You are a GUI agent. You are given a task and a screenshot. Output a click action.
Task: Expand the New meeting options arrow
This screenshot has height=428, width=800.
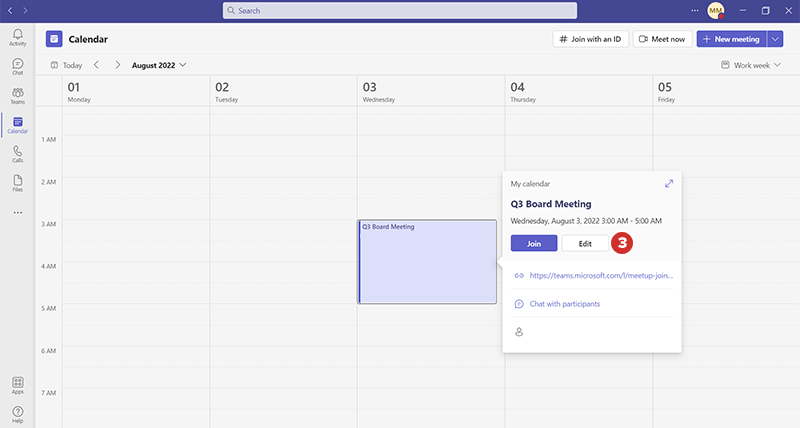[777, 39]
